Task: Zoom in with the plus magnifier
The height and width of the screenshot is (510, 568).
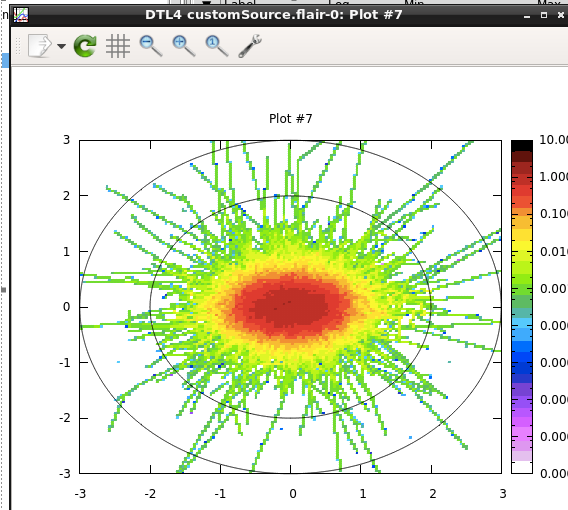Action: click(x=184, y=46)
